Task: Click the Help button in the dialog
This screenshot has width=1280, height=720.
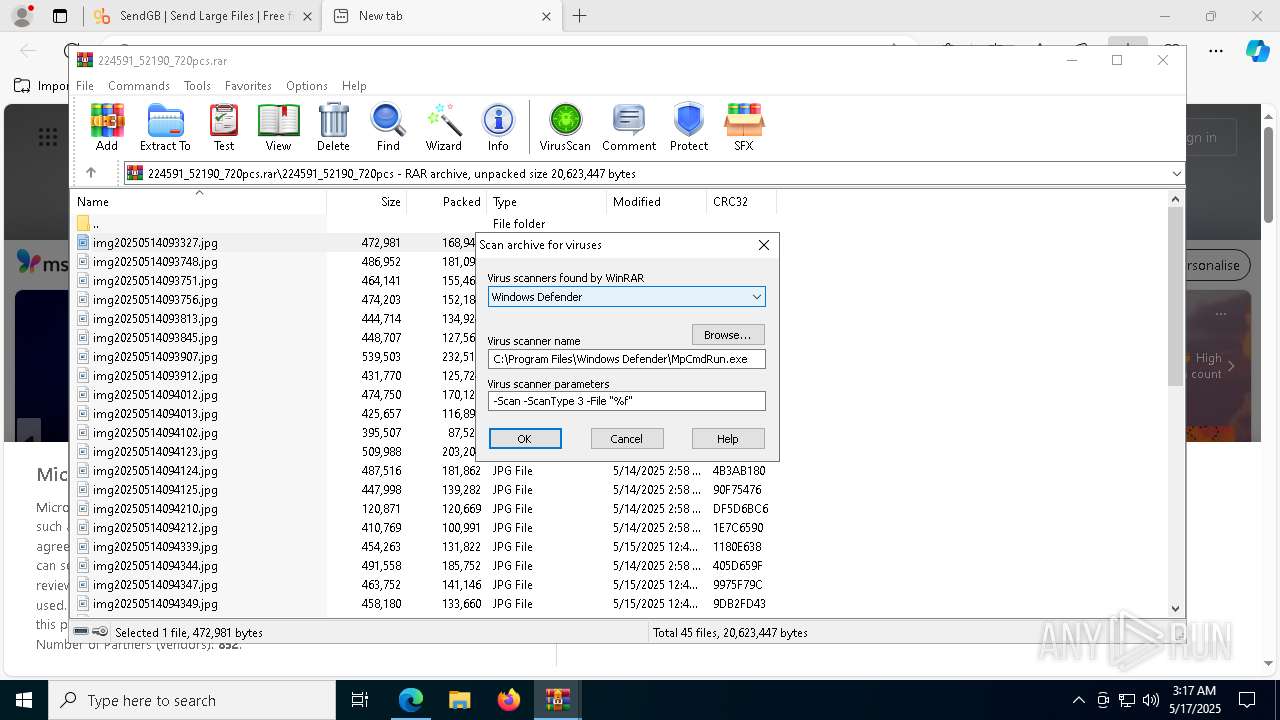Action: coord(728,439)
